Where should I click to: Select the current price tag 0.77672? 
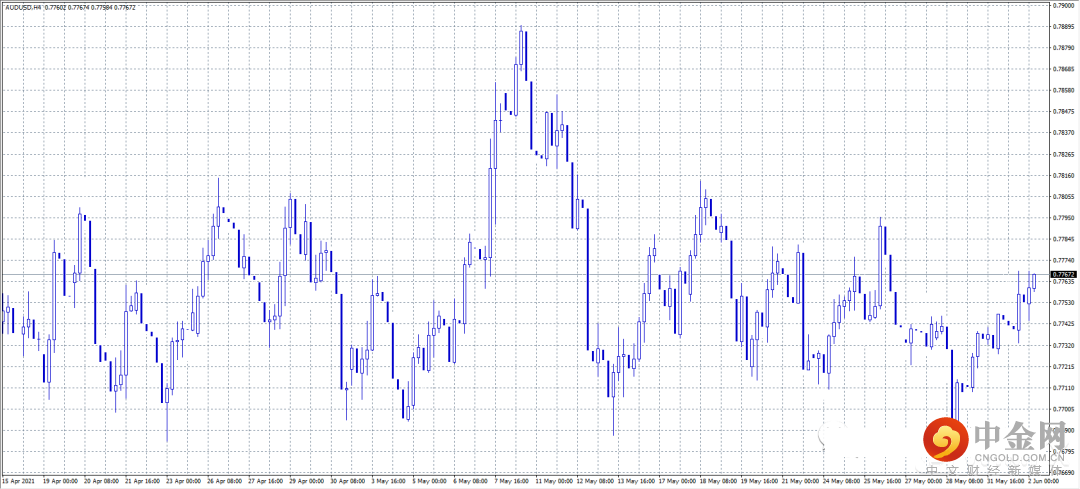(x=1064, y=274)
